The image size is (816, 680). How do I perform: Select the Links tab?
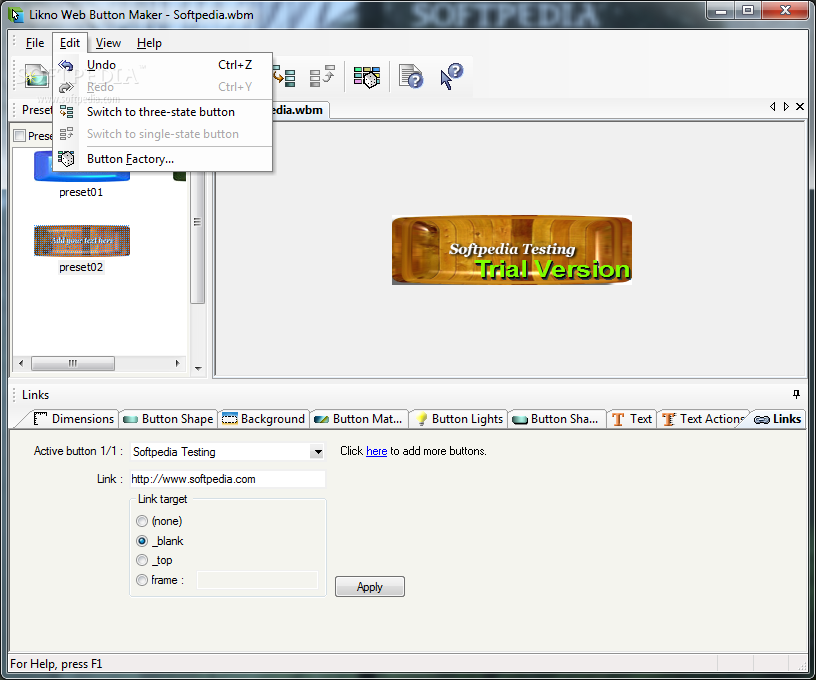(777, 419)
